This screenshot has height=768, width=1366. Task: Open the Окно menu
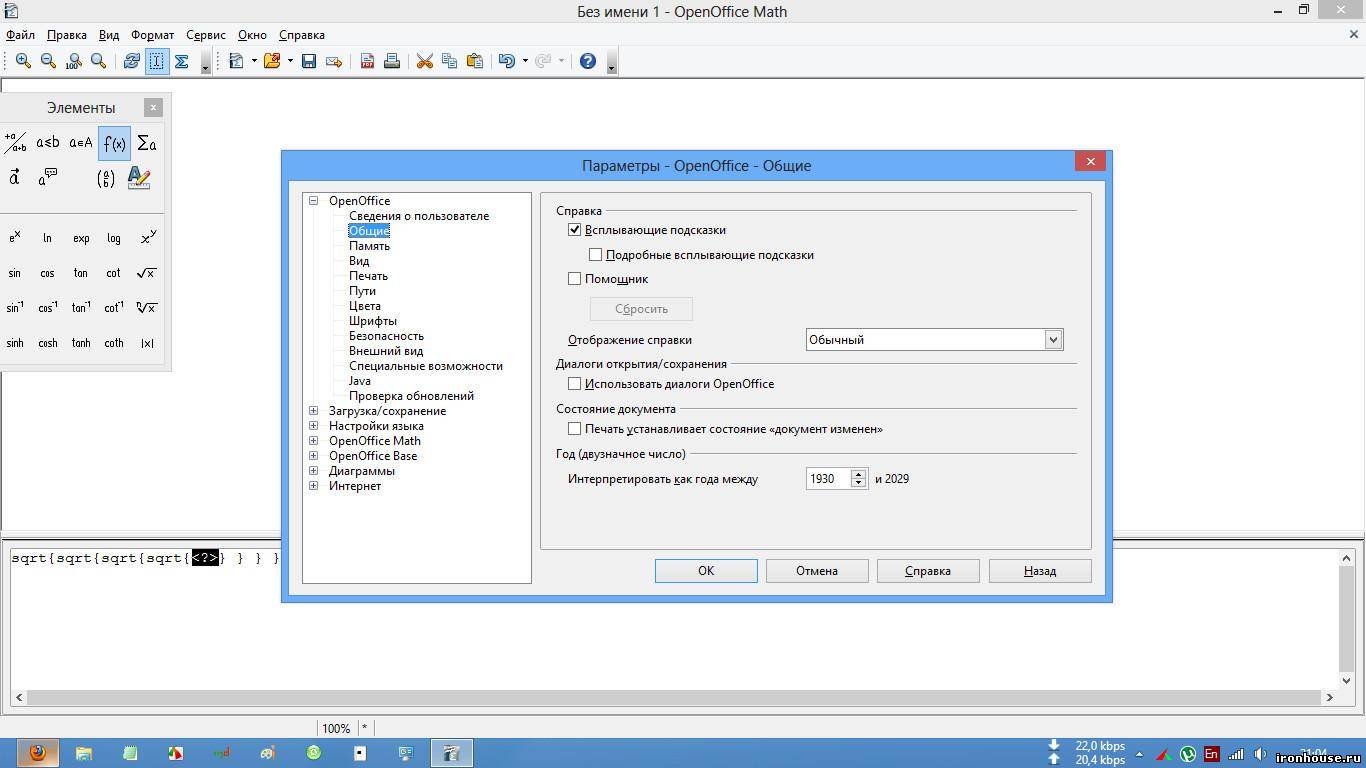click(252, 35)
